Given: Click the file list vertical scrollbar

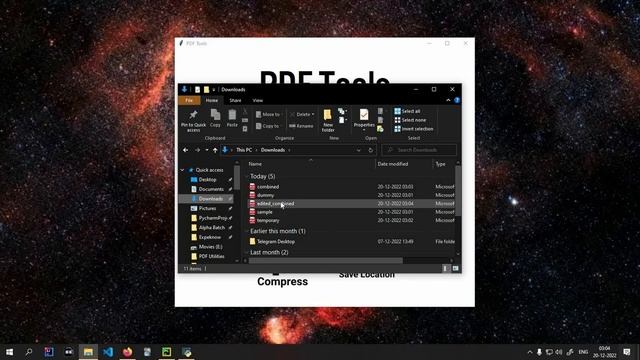Looking at the screenshot, I should pyautogui.click(x=458, y=191).
